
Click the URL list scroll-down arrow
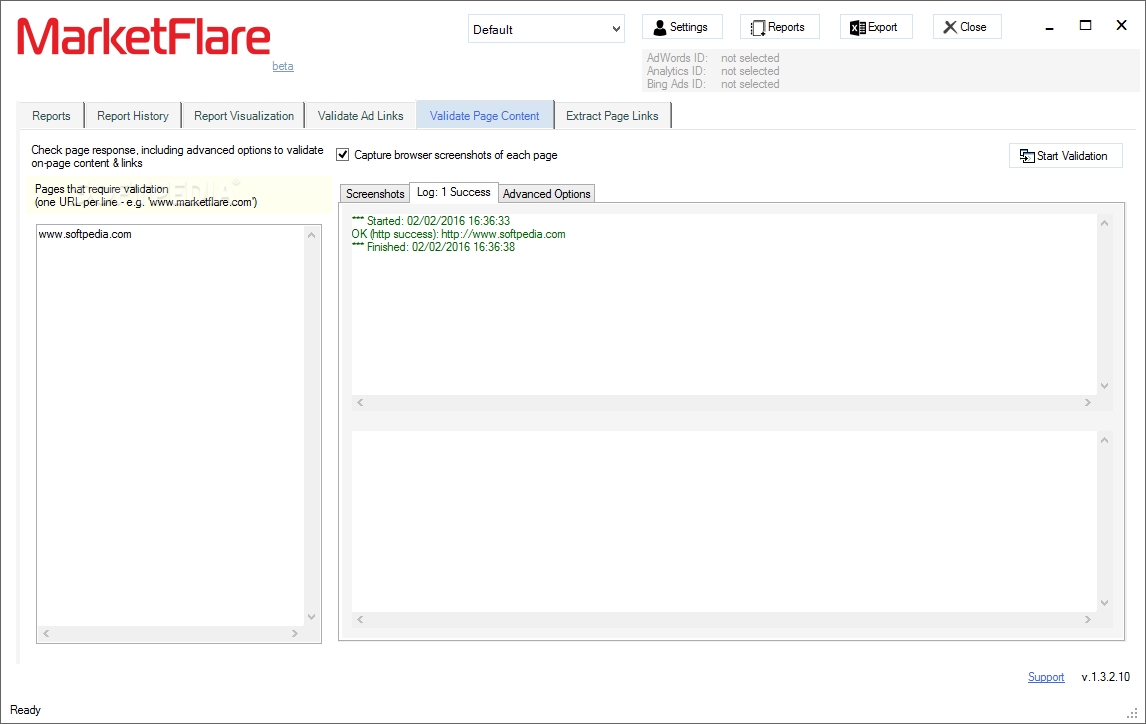(x=312, y=617)
